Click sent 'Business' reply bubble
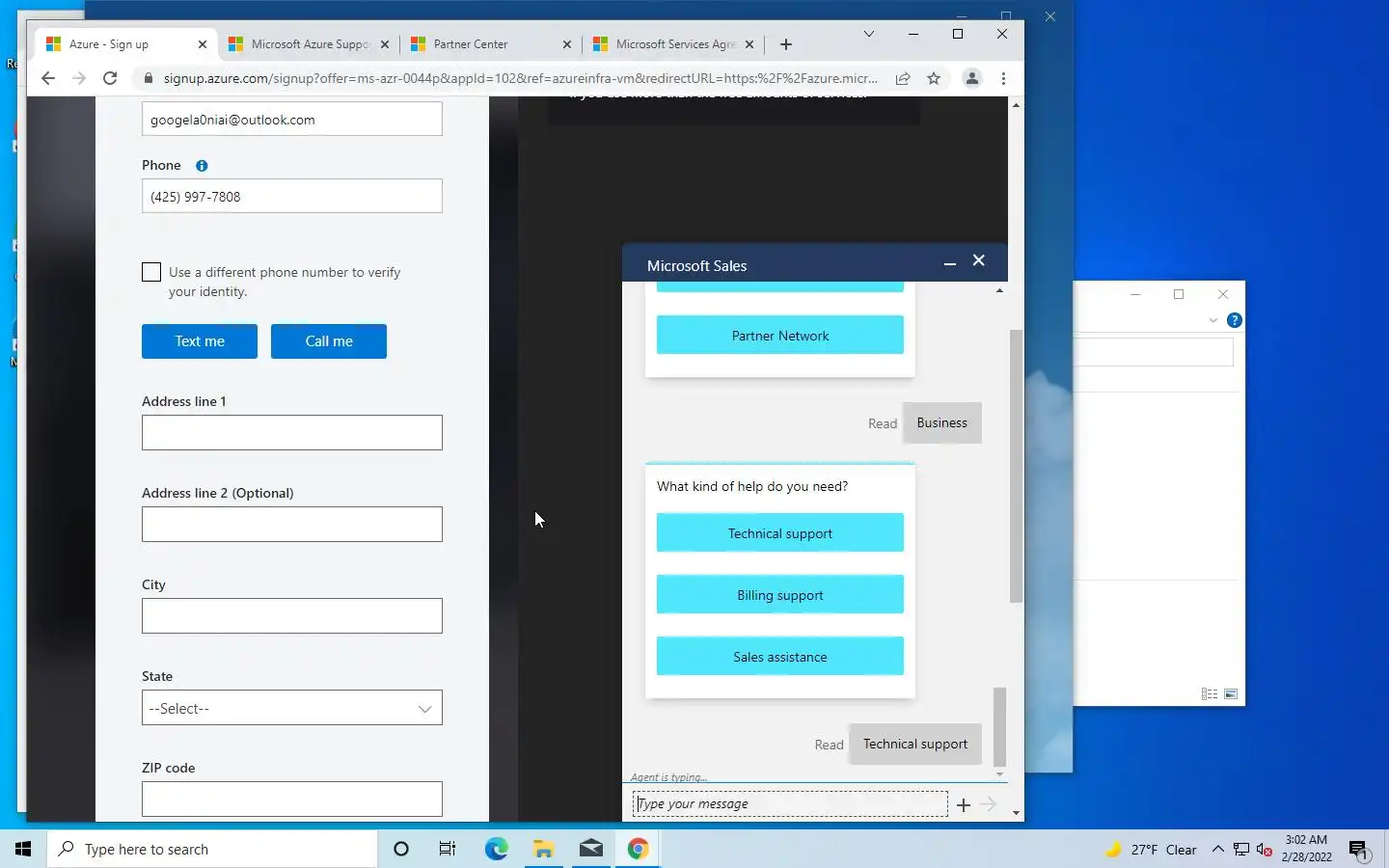This screenshot has width=1389, height=868. point(942,422)
